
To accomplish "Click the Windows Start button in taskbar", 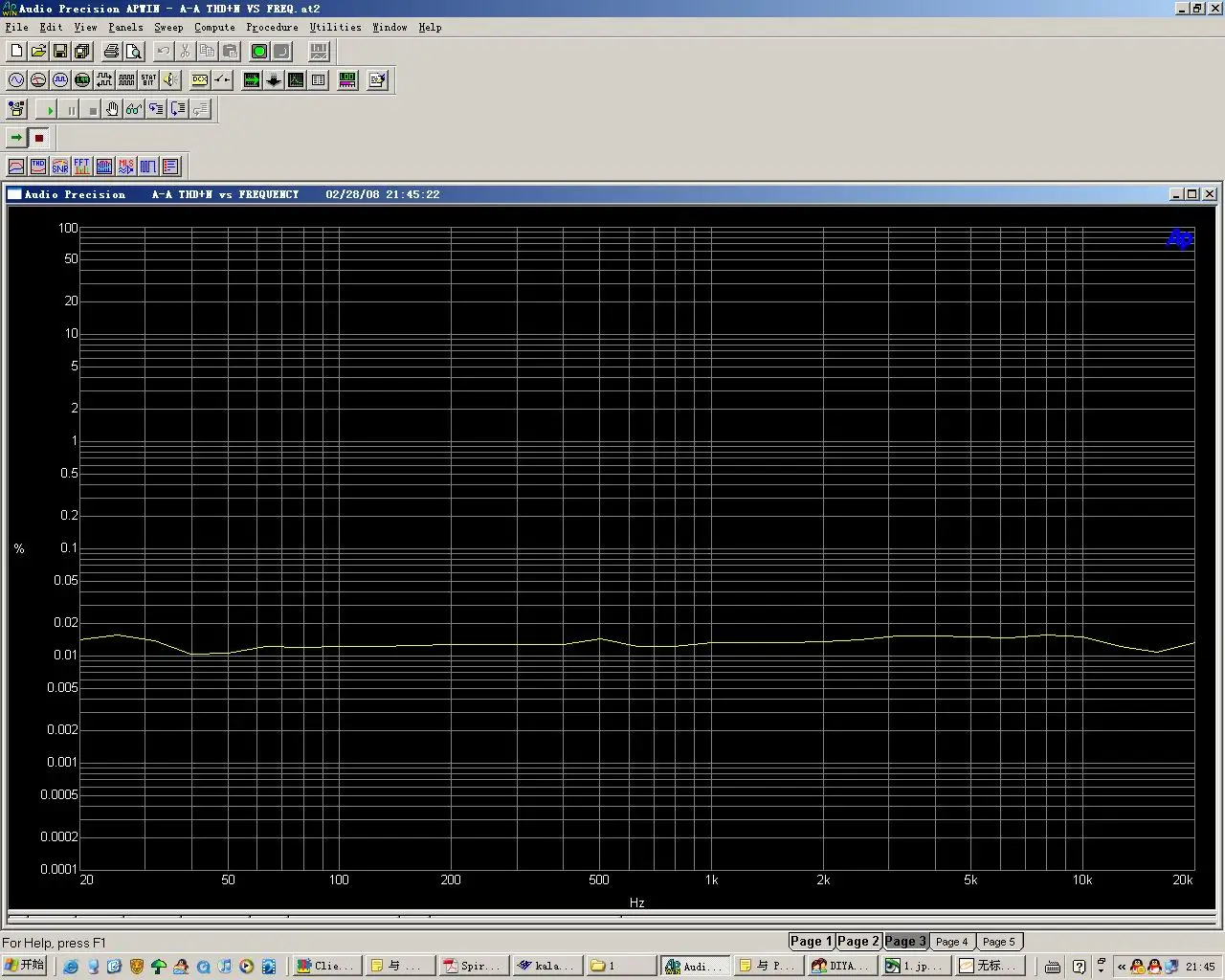I will (x=25, y=965).
